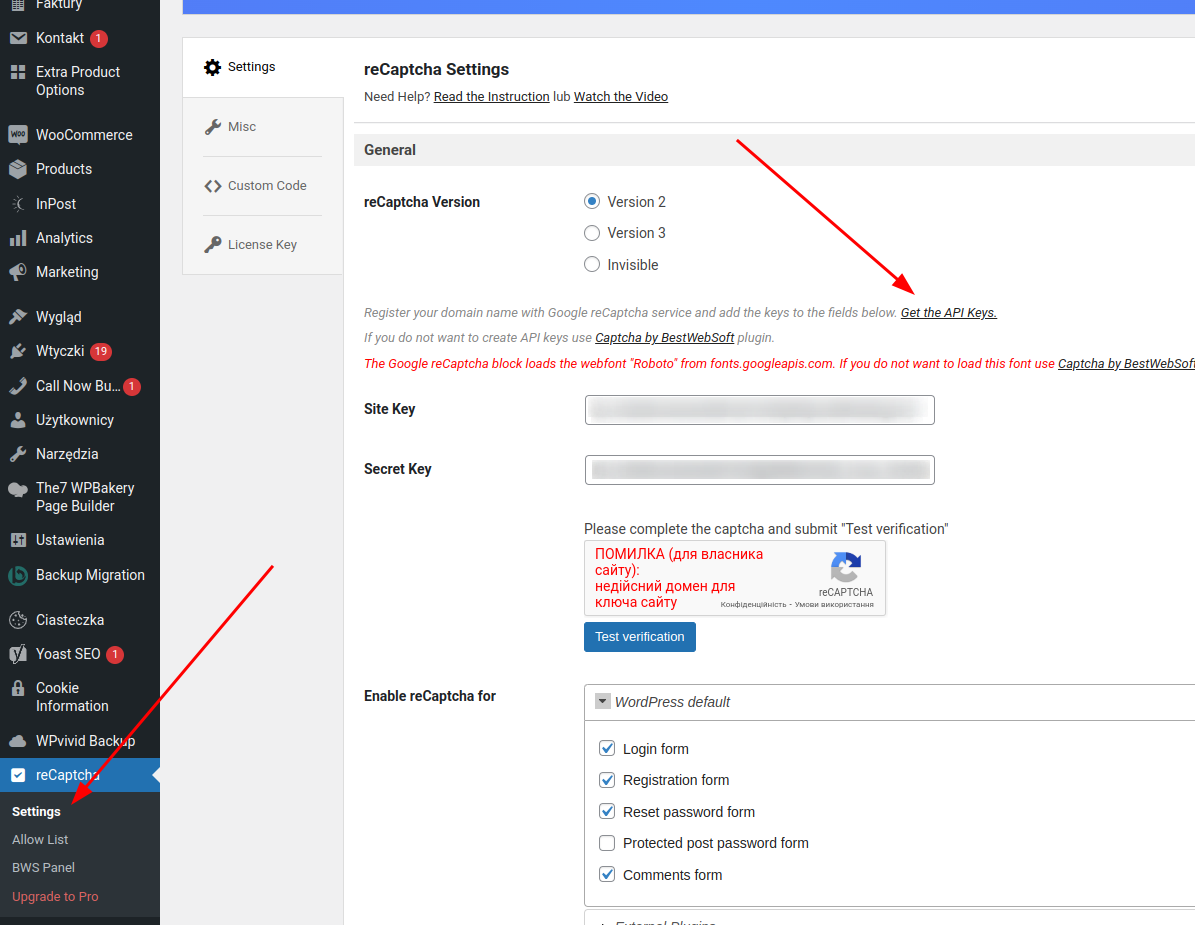Select the Invisible reCaptcha option

pyautogui.click(x=591, y=264)
